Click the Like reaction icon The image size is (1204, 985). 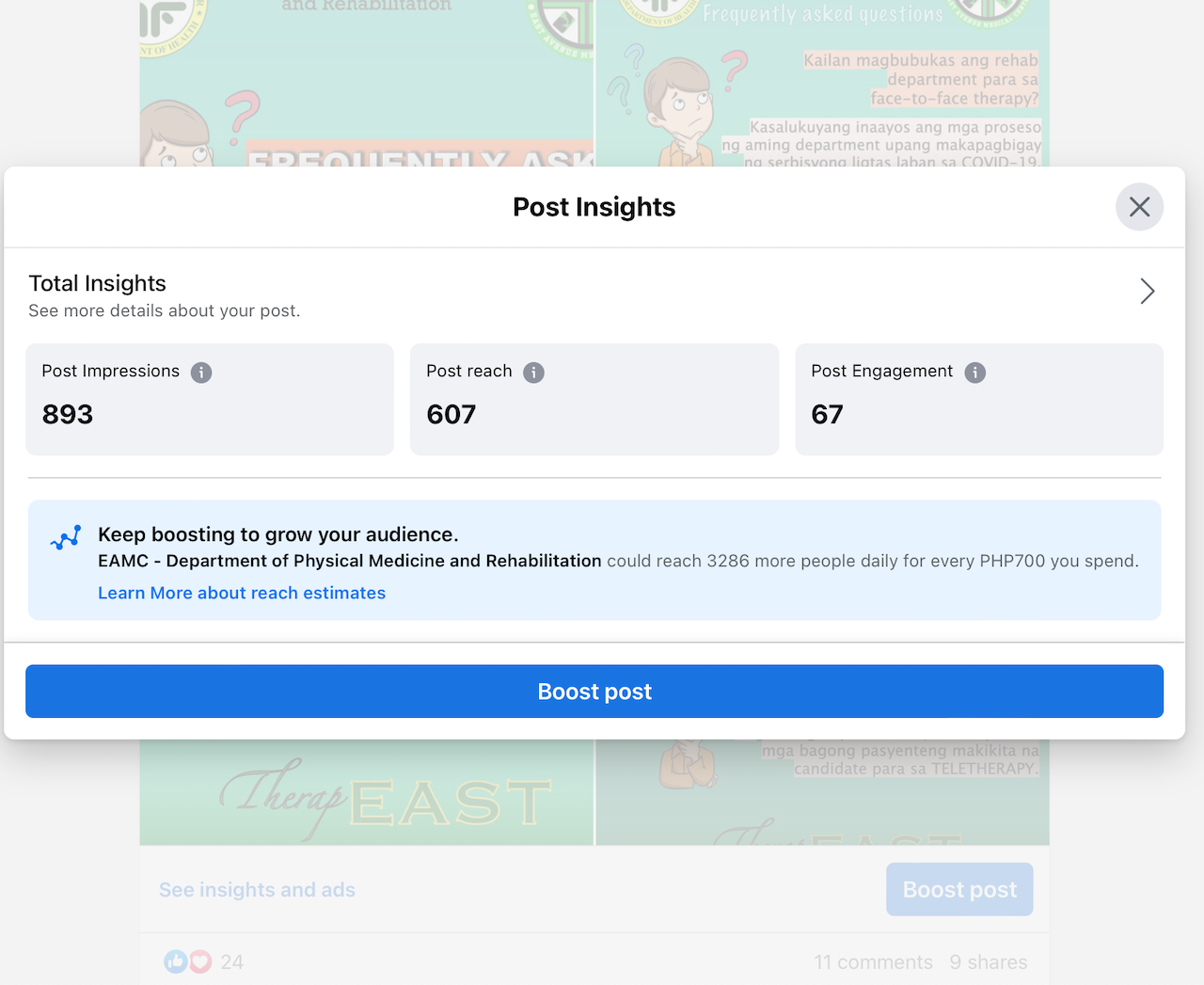pos(175,961)
